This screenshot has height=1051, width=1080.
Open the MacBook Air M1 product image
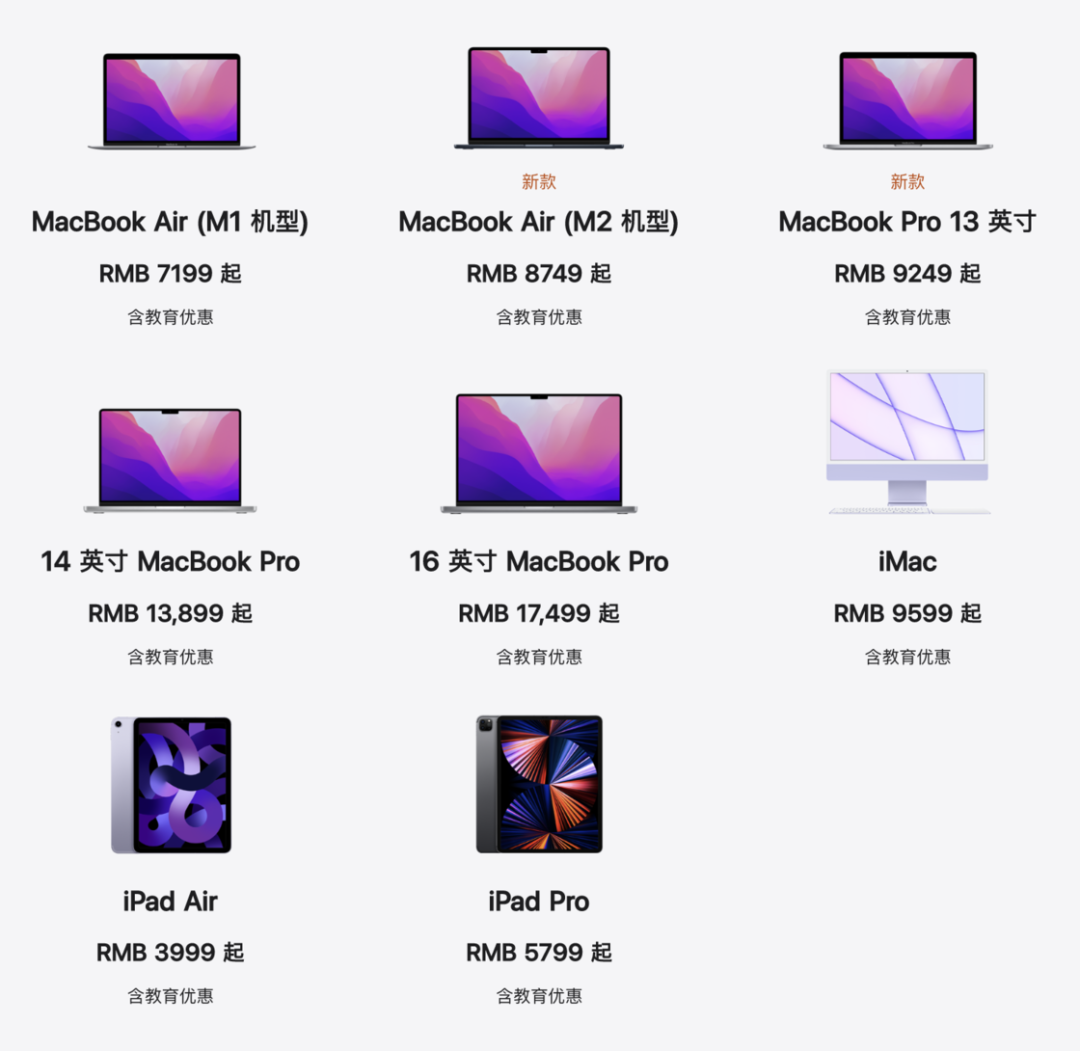(172, 101)
